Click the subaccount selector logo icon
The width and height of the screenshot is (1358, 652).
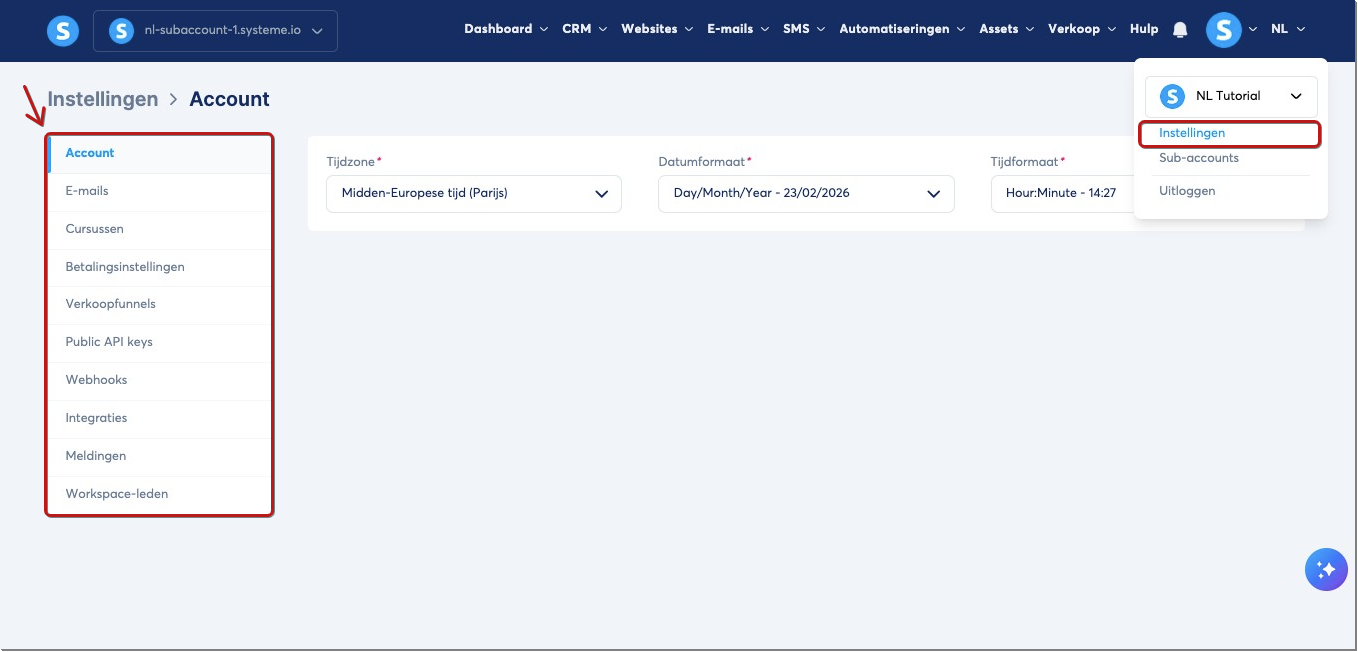pos(121,31)
